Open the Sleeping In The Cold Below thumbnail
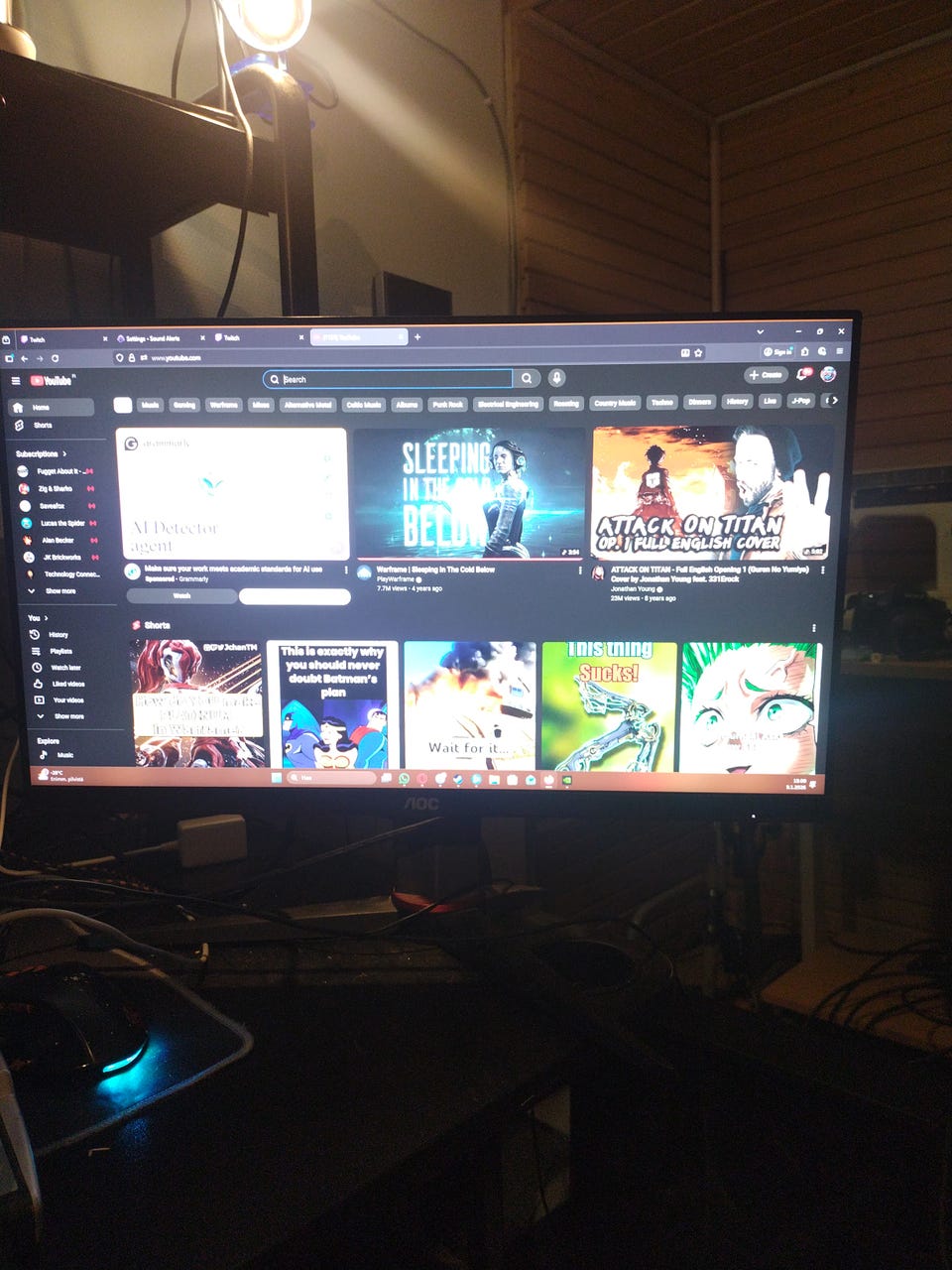 [x=469, y=493]
